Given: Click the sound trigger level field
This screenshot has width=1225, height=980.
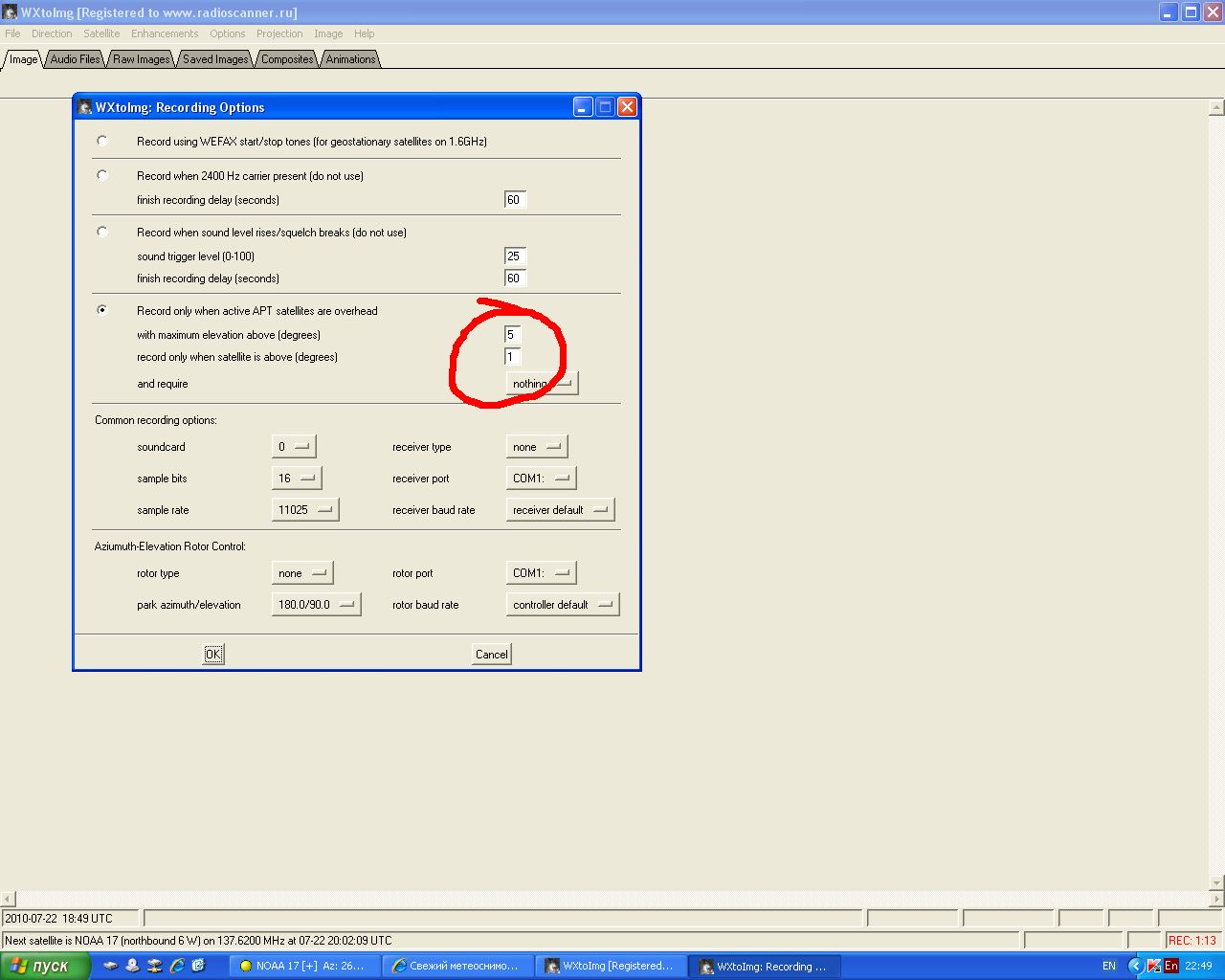Looking at the screenshot, I should 515,256.
